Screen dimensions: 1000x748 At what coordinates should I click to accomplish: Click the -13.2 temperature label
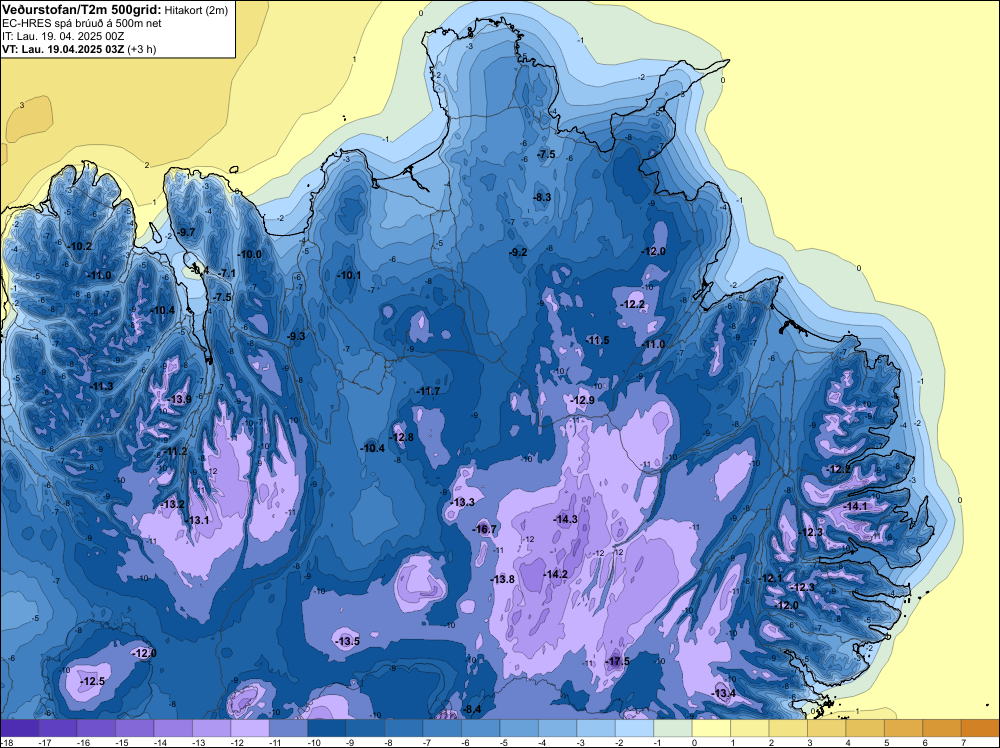click(173, 504)
